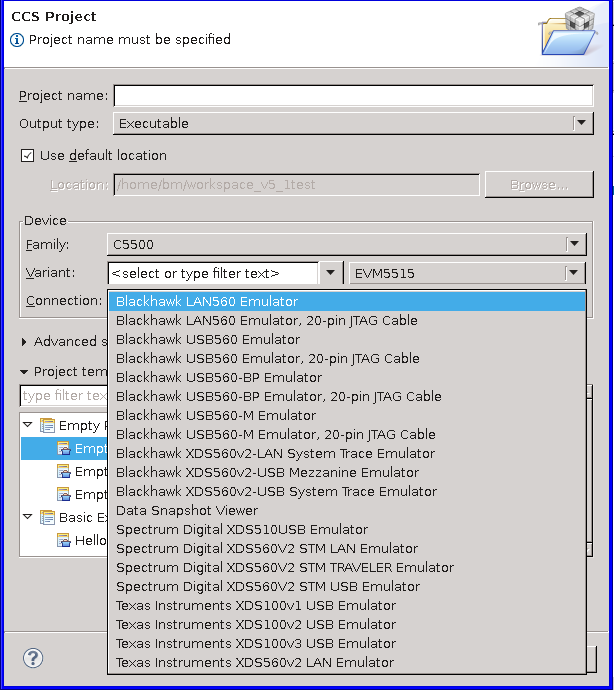The width and height of the screenshot is (614, 690).
Task: Select Blackhawk LAN560 Emulator
Action: 347,301
